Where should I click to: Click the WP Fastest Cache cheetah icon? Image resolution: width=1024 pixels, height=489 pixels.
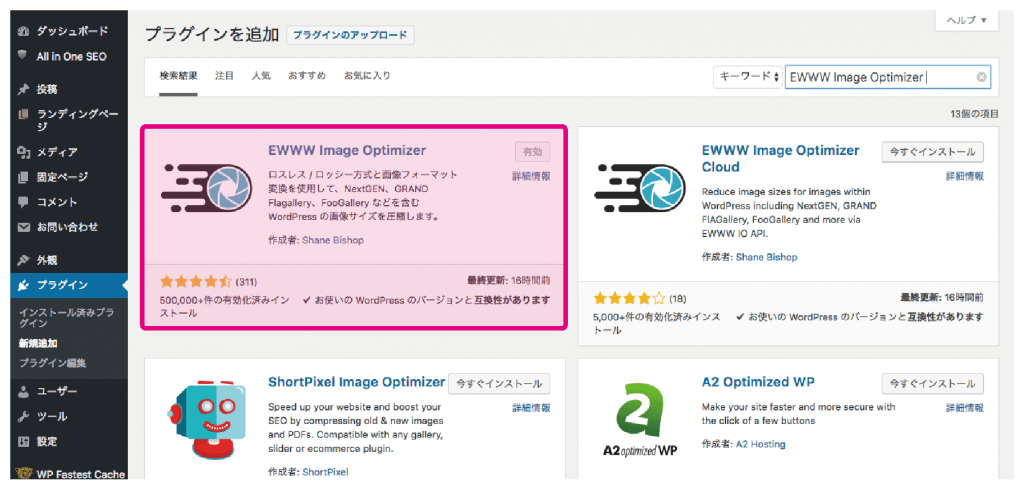tap(24, 474)
